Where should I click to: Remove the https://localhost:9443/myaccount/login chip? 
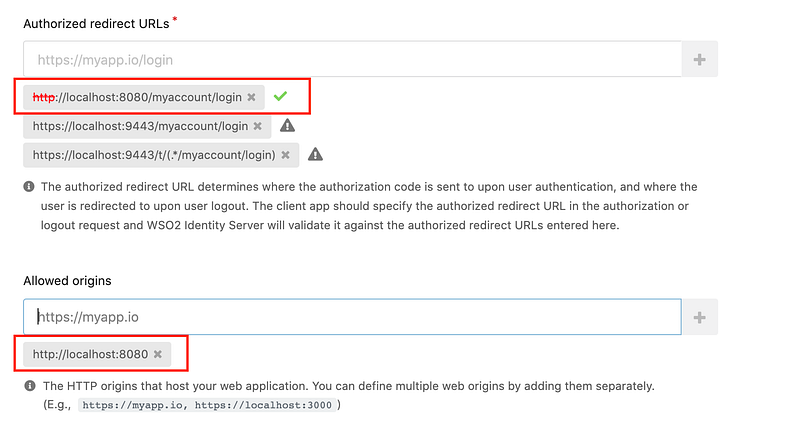[258, 126]
